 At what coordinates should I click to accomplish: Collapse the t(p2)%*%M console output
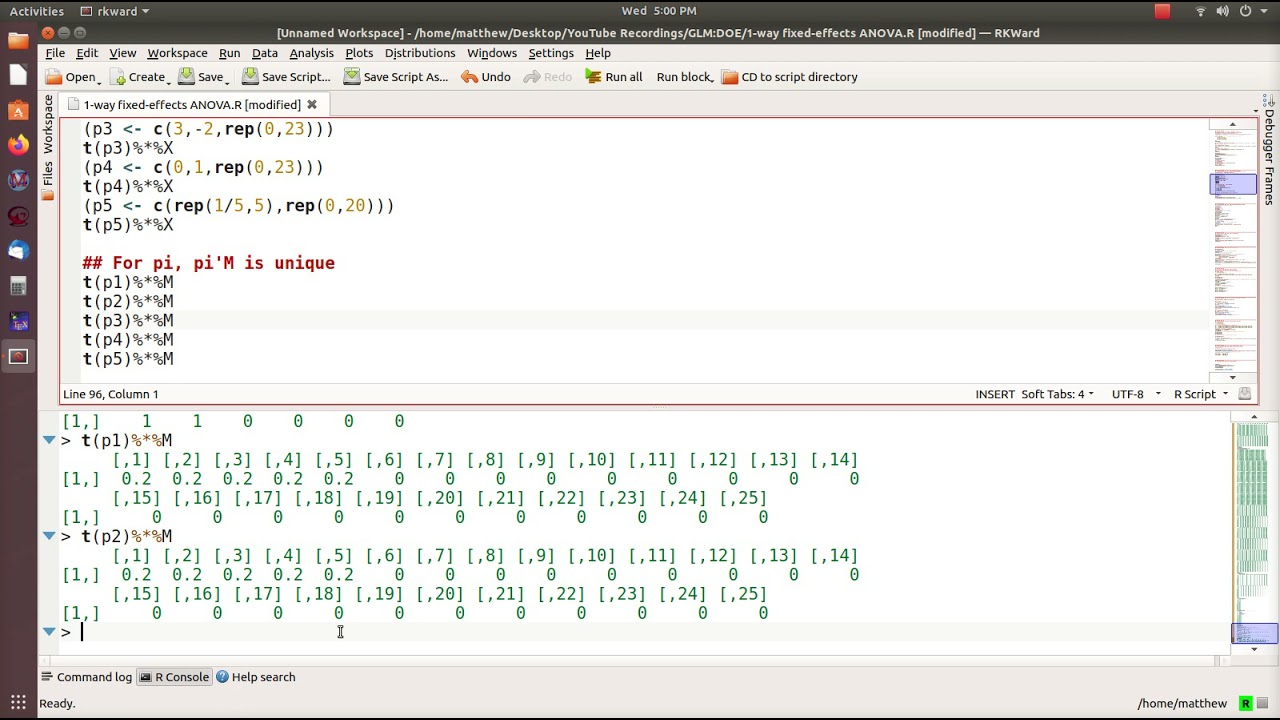[49, 536]
